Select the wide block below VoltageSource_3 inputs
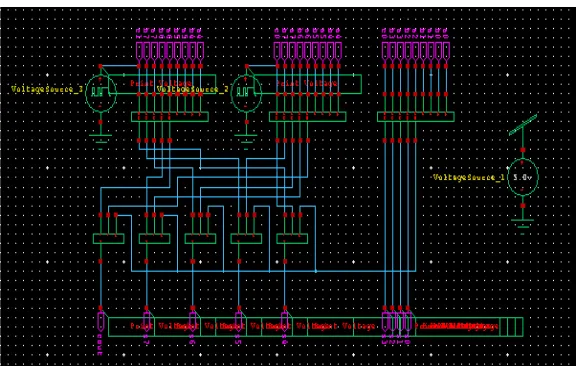The image size is (582, 366). [170, 117]
